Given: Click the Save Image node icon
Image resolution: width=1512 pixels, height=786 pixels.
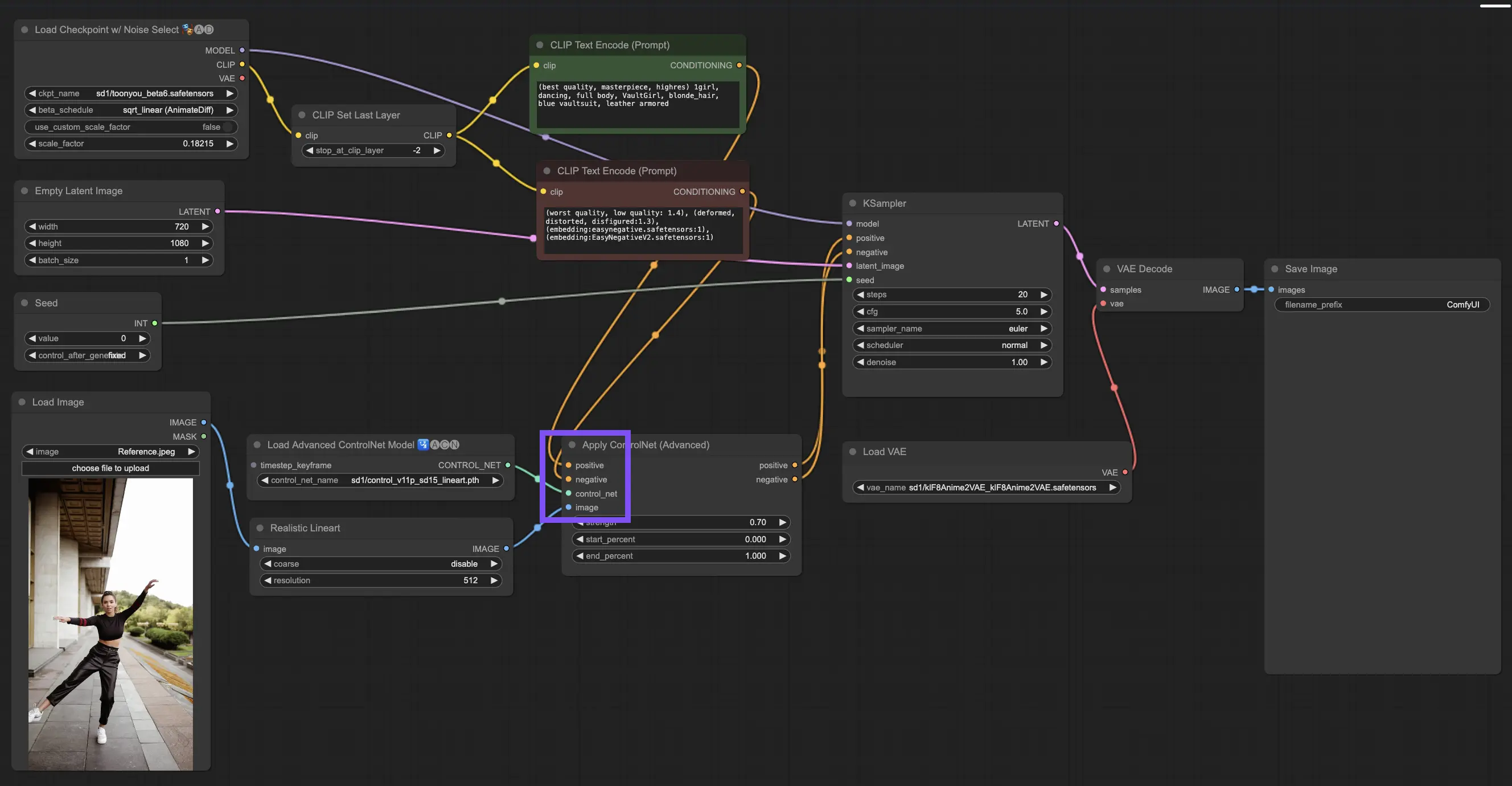Looking at the screenshot, I should tap(1276, 267).
